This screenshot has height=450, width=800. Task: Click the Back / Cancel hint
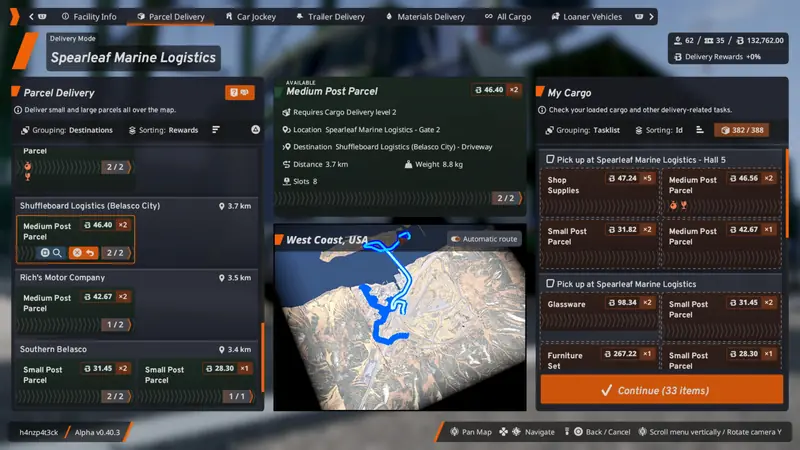click(x=603, y=432)
